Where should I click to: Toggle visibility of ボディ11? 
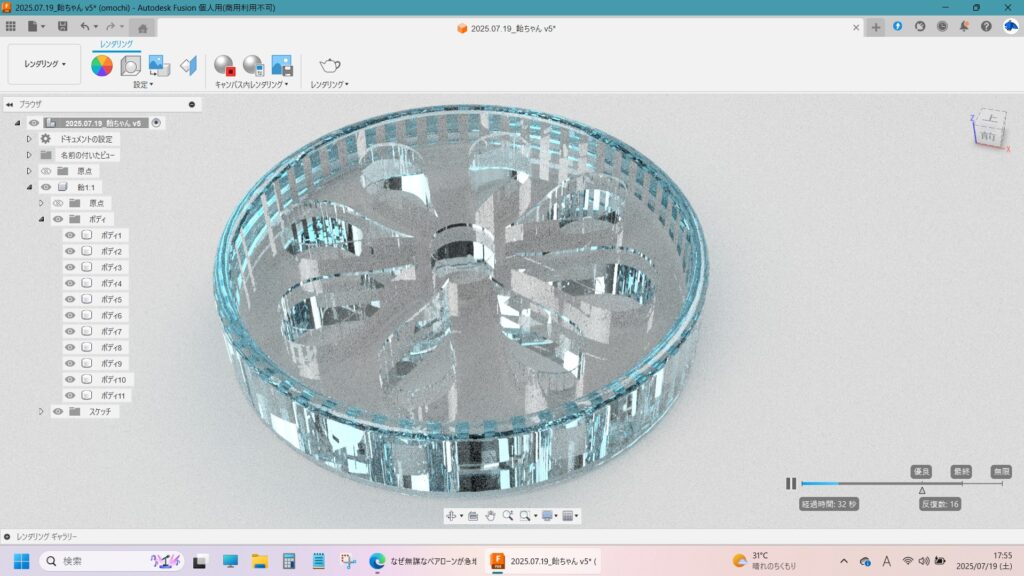(70, 395)
